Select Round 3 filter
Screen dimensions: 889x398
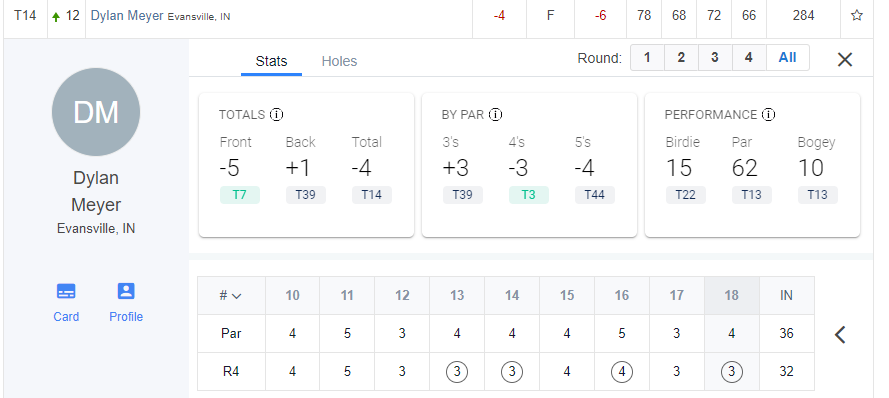[715, 58]
